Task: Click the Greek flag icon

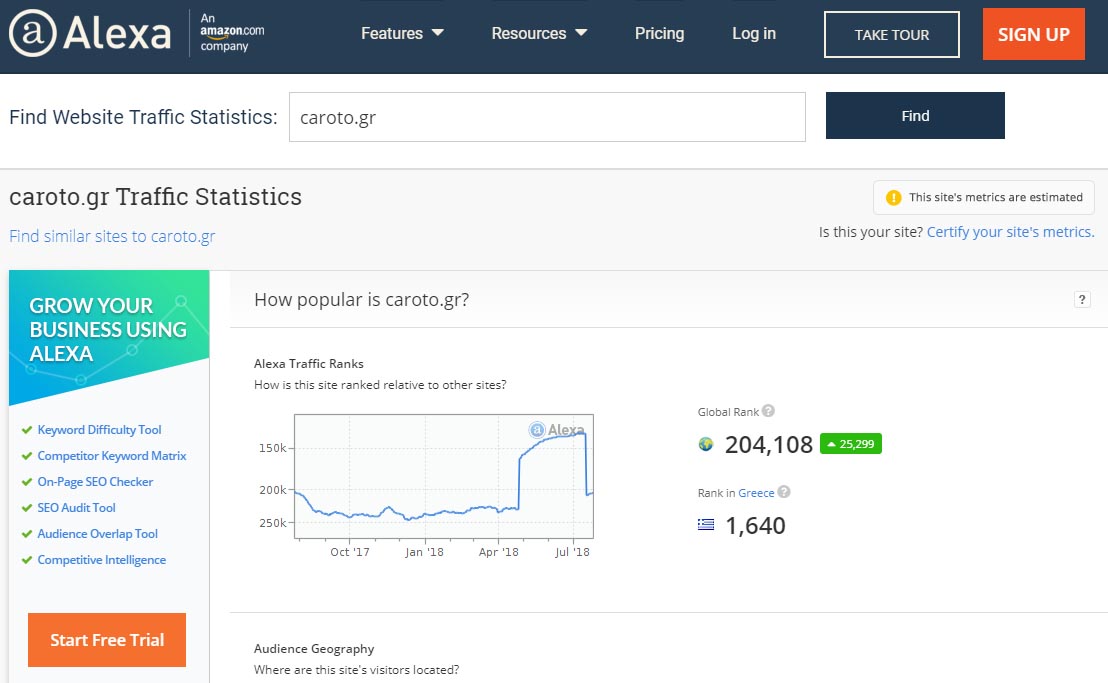Action: coord(706,525)
